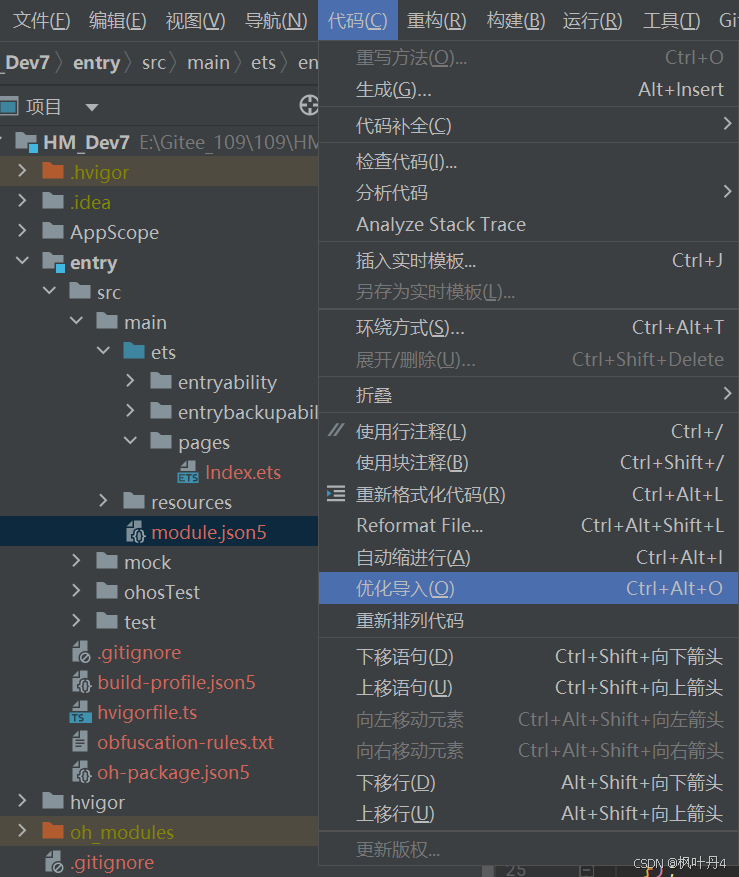
Task: Choose 使用块注释(B) entry
Action: click(529, 463)
